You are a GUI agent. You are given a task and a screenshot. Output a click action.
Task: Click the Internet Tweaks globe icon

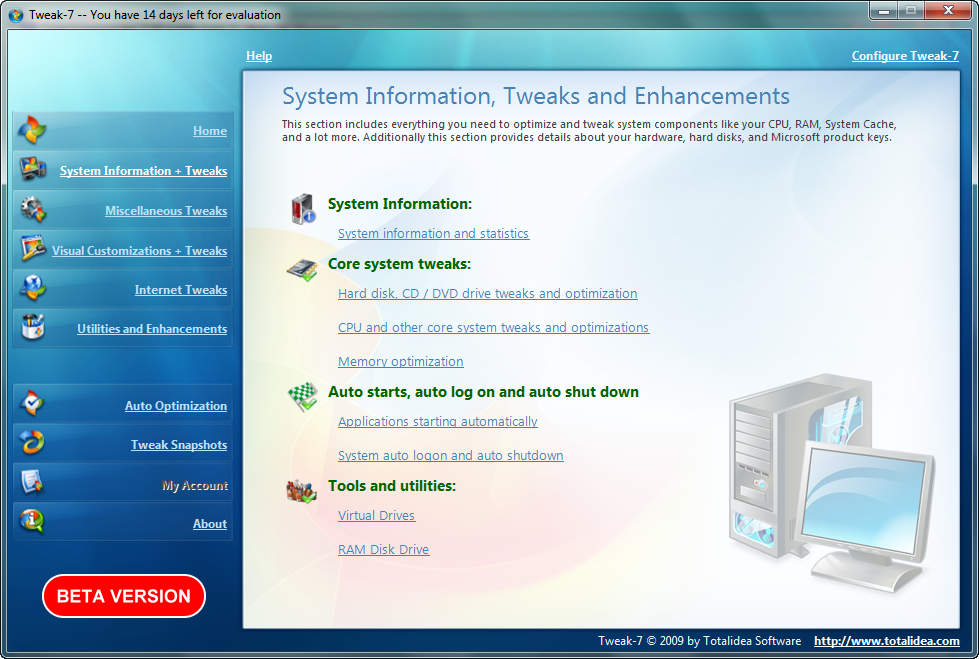[32, 287]
